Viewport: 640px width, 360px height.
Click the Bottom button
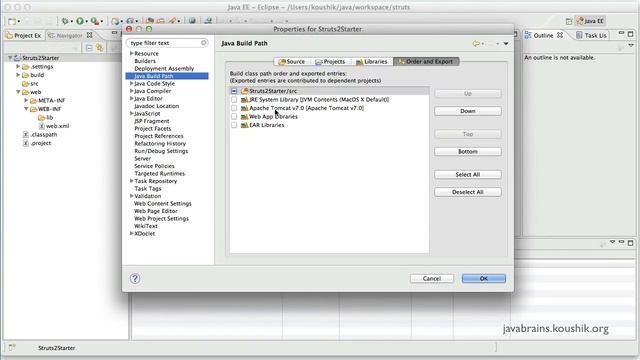click(x=468, y=151)
